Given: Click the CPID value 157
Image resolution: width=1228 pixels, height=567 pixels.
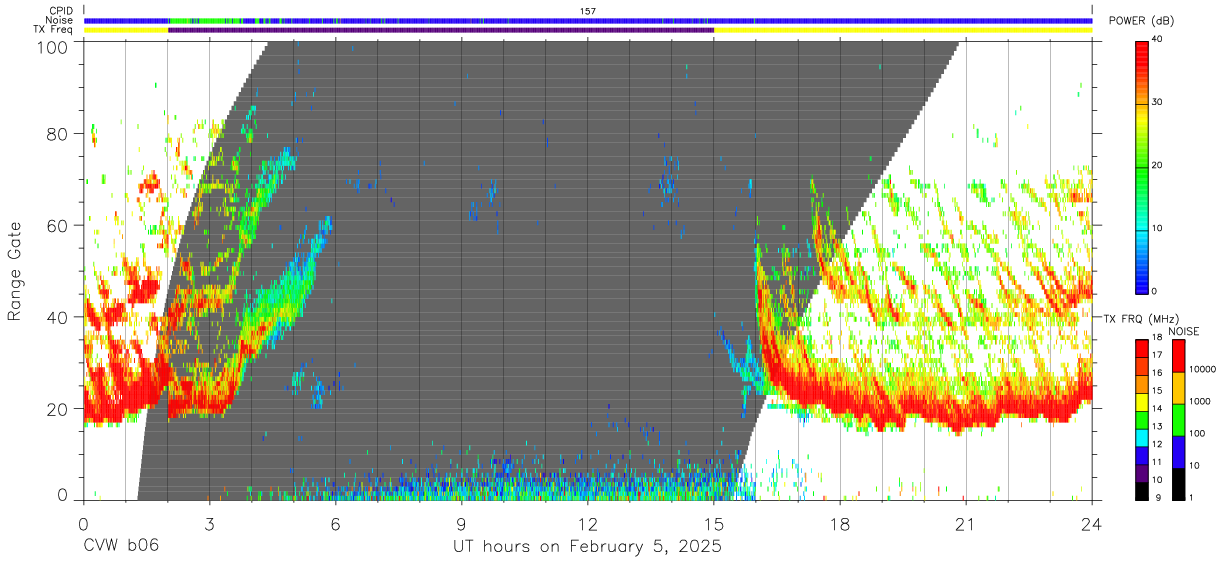Looking at the screenshot, I should tap(588, 11).
